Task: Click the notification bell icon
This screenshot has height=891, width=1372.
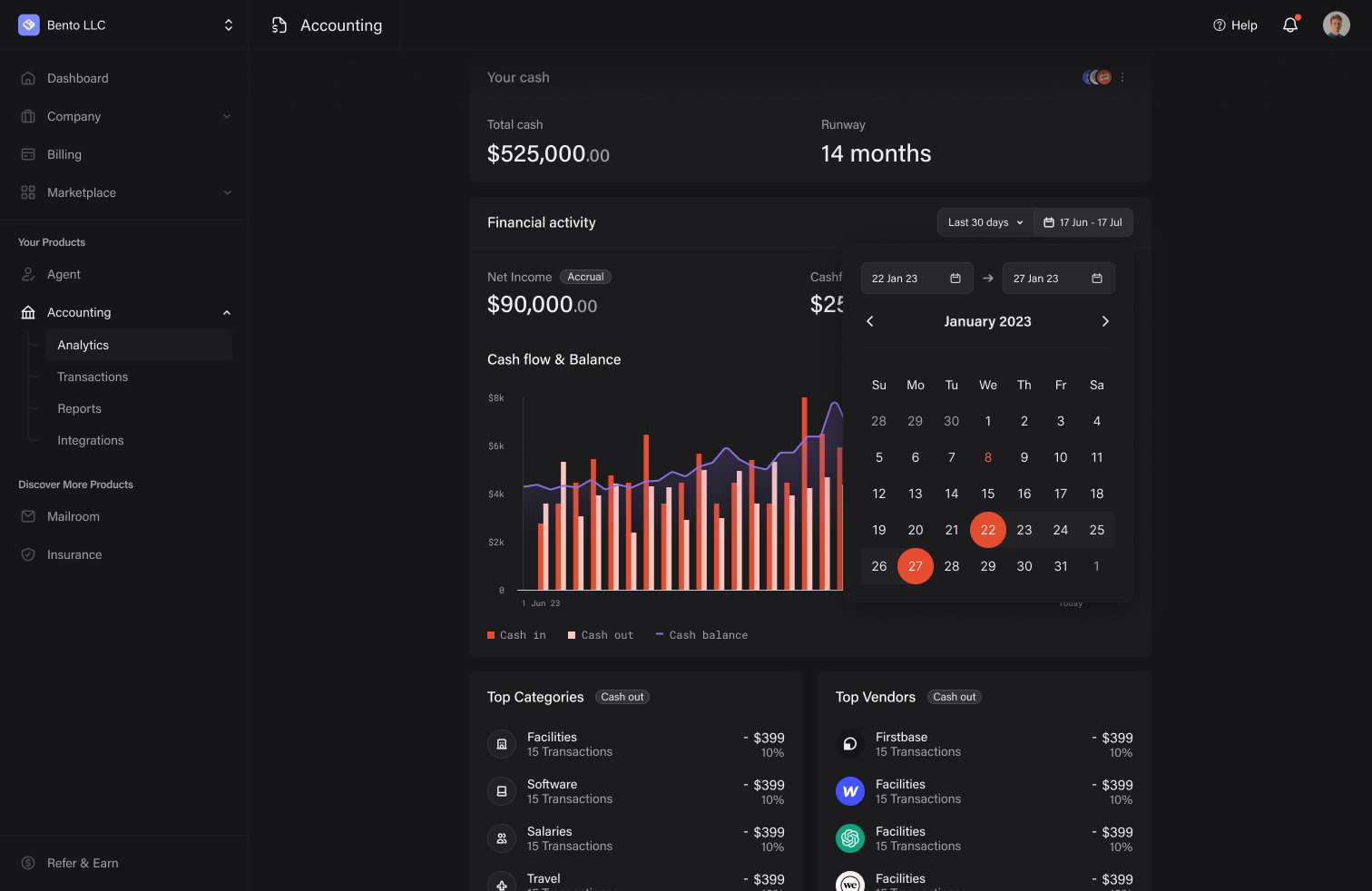Action: 1289,24
